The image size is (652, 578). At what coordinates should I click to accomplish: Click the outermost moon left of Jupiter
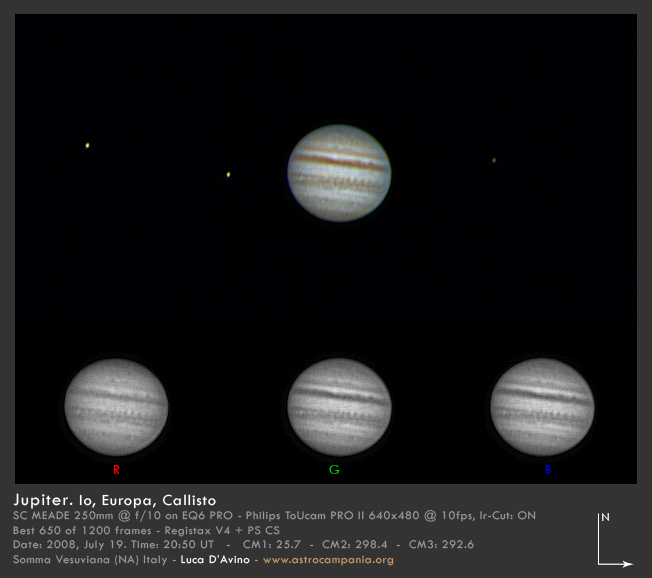tap(87, 146)
